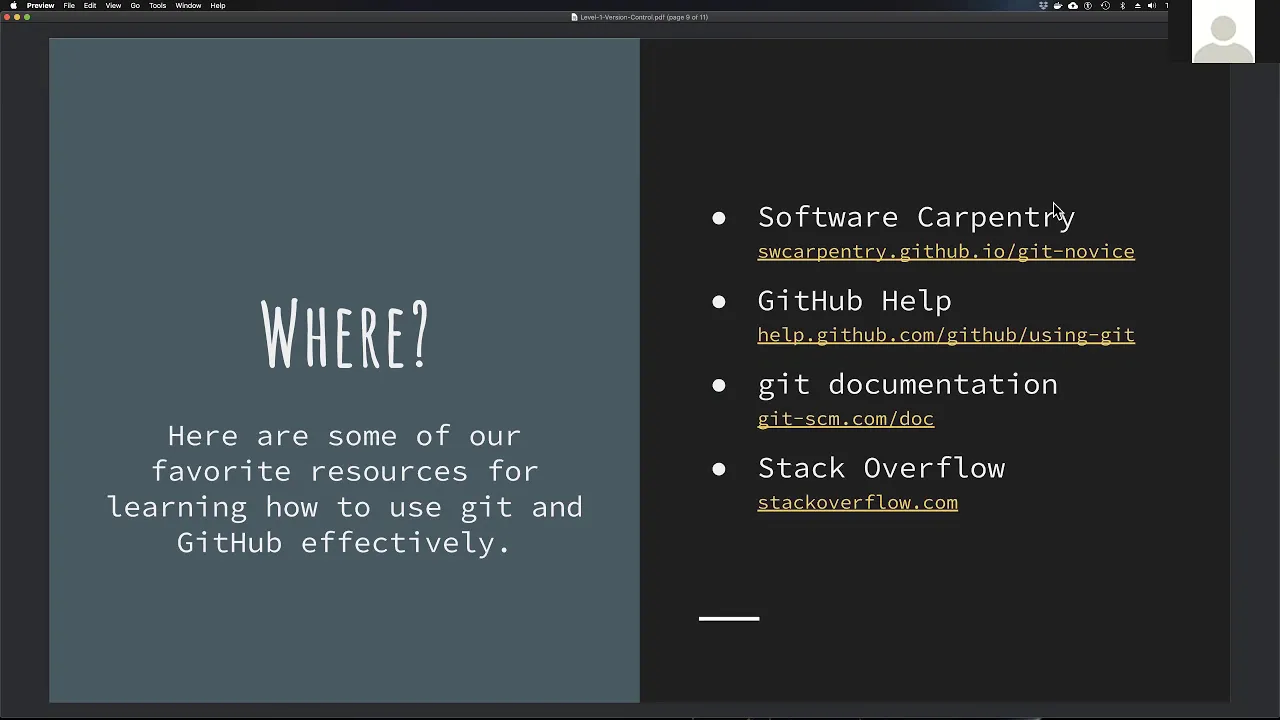Click the Software Carpentry heading
1280x720 pixels.
pos(916,217)
